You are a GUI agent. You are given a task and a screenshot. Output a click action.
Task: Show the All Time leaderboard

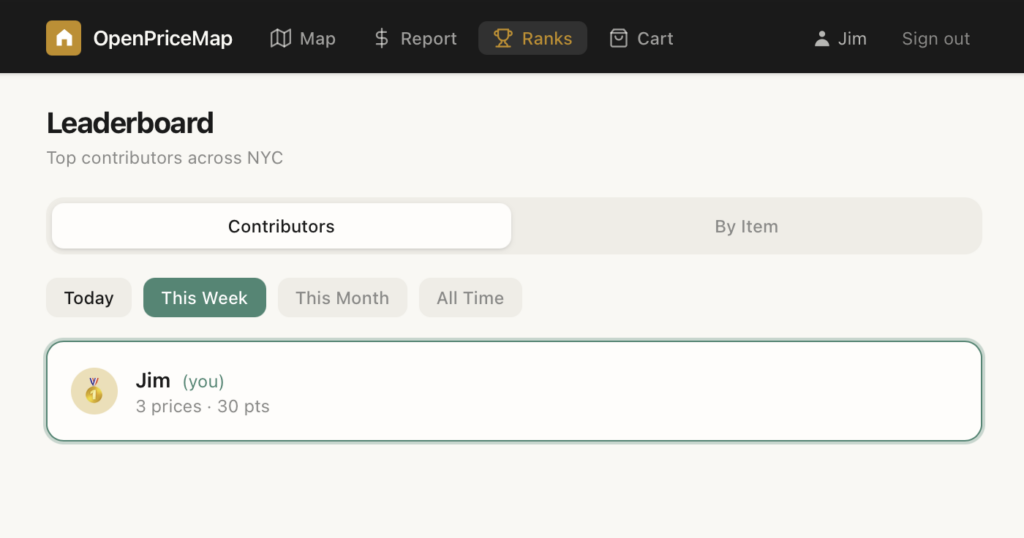(470, 298)
